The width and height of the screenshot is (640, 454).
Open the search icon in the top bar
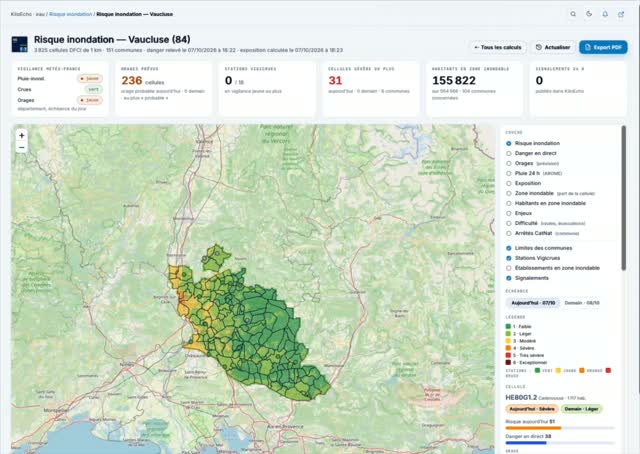point(573,14)
